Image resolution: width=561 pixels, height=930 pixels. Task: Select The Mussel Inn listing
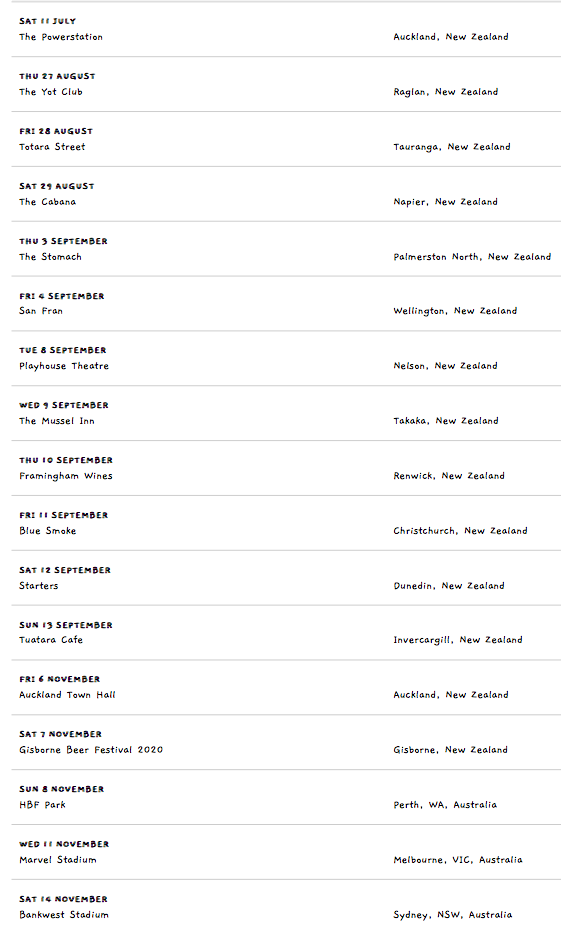pyautogui.click(x=57, y=421)
